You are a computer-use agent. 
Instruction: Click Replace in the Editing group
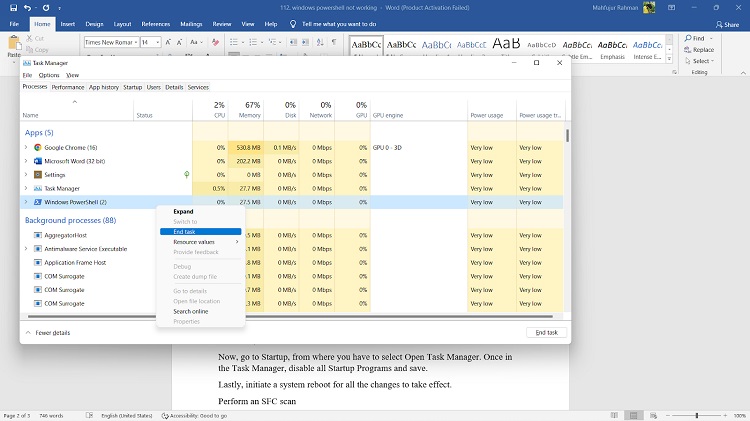(x=703, y=49)
